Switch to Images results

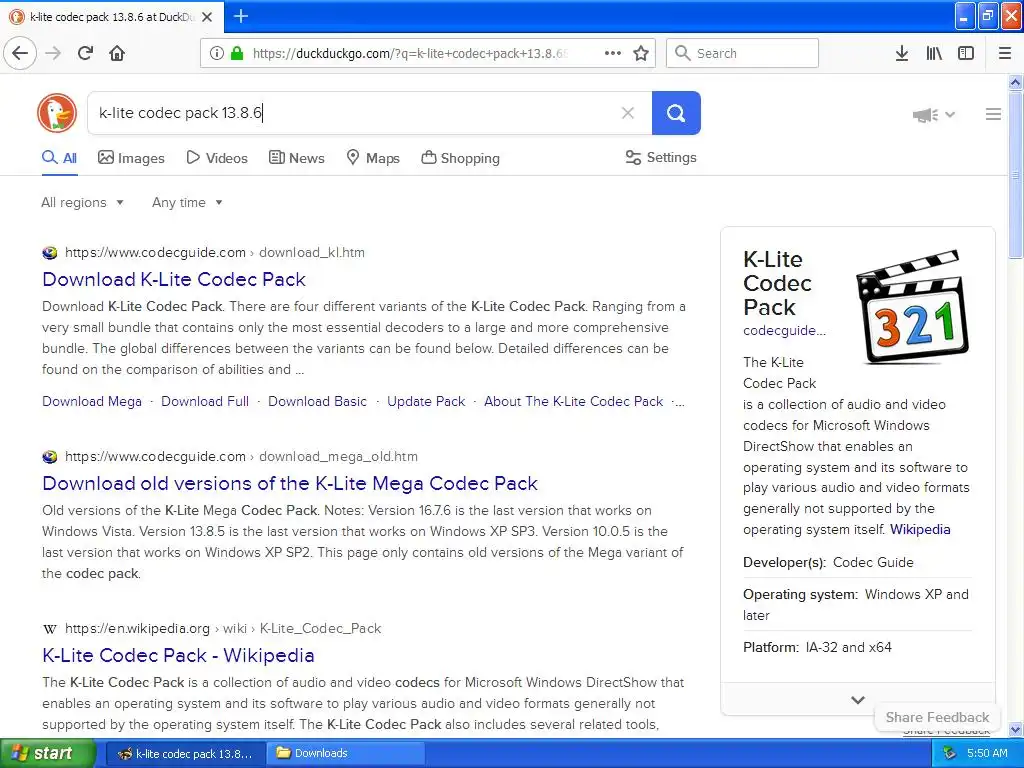point(131,158)
